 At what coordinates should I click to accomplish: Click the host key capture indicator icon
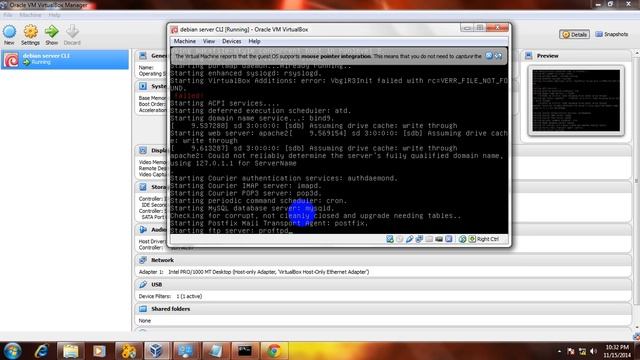tap(472, 239)
